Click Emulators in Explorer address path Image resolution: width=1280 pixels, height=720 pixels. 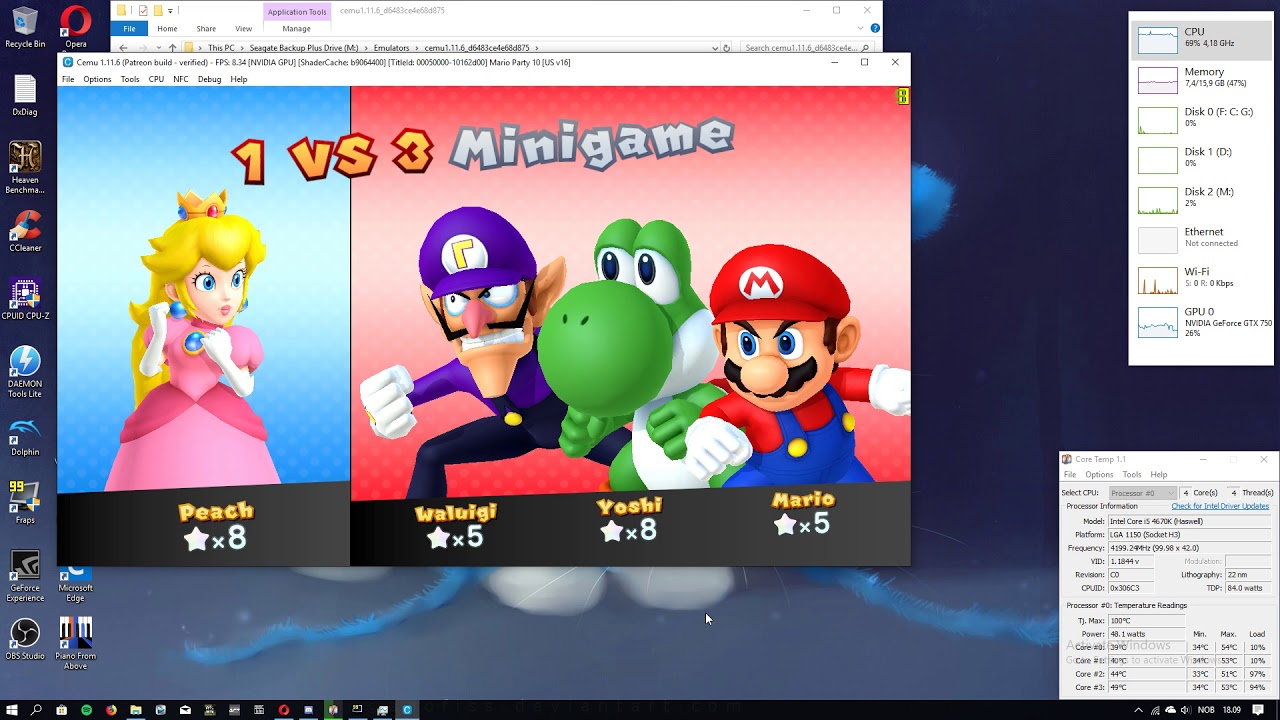pos(392,47)
